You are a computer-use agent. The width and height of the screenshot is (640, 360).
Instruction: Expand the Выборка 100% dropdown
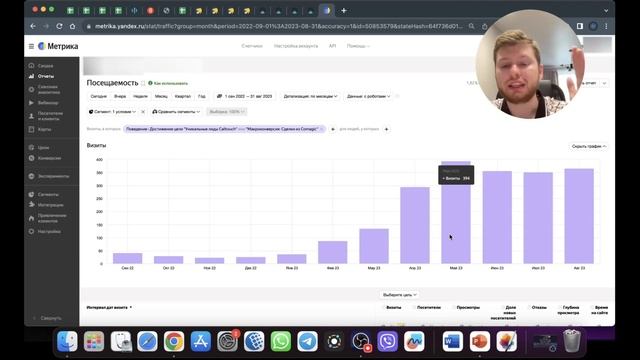pyautogui.click(x=227, y=111)
